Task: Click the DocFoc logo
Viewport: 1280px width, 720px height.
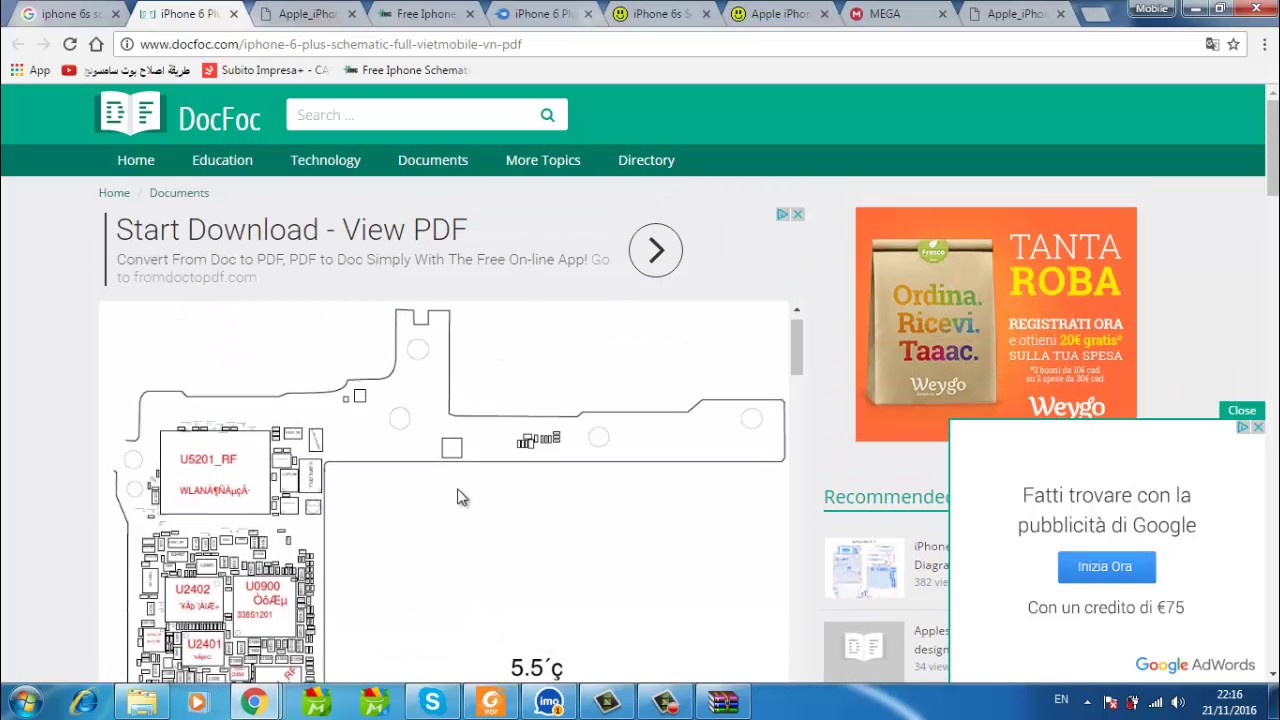Action: 178,114
